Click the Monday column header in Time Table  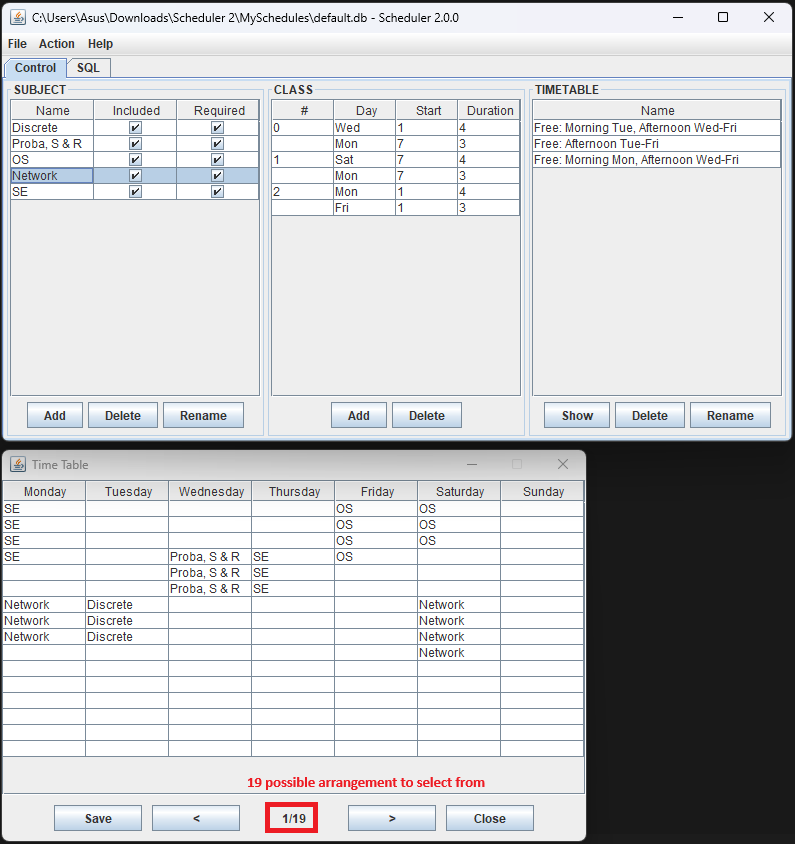click(x=45, y=491)
